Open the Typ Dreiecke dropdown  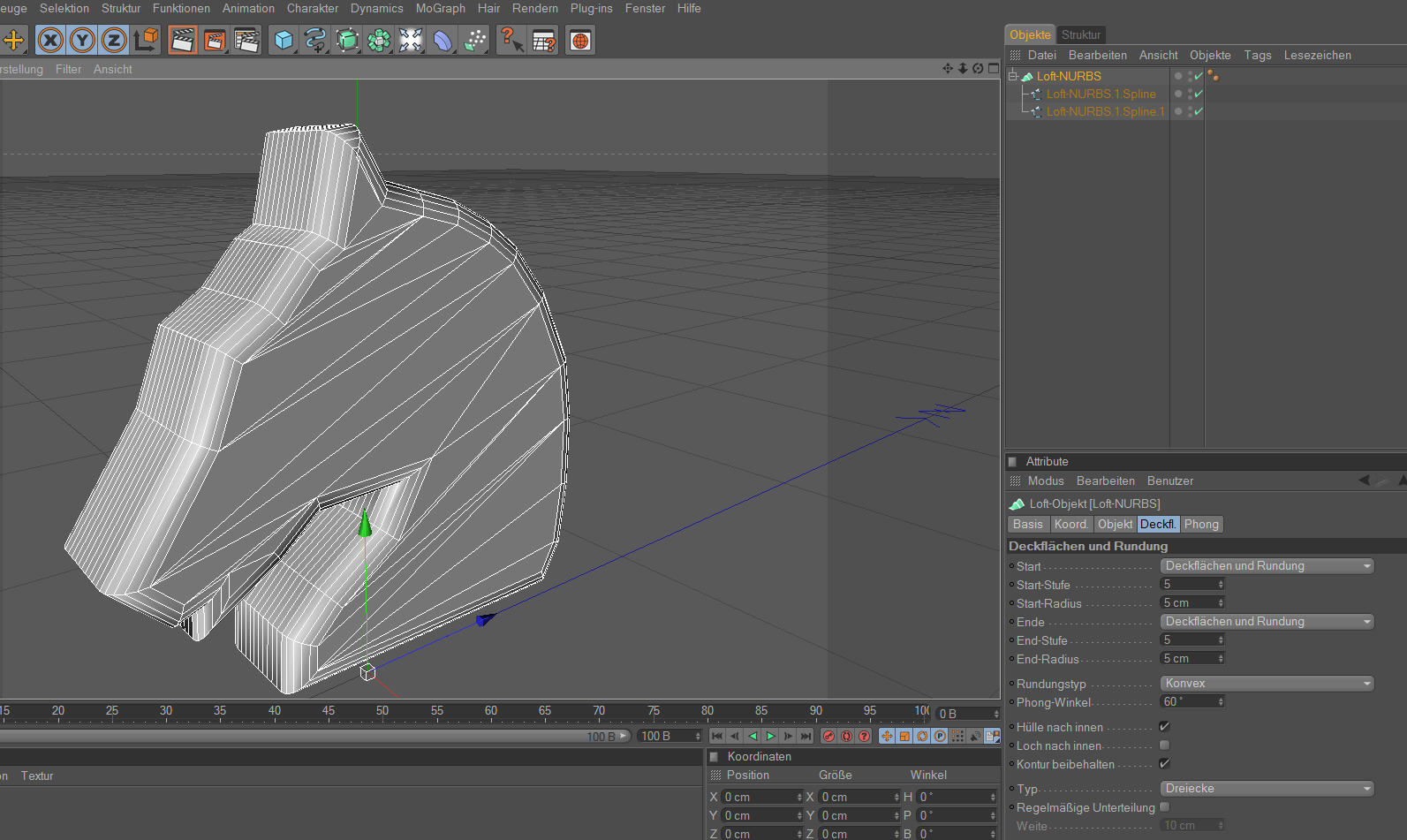[x=1267, y=789]
